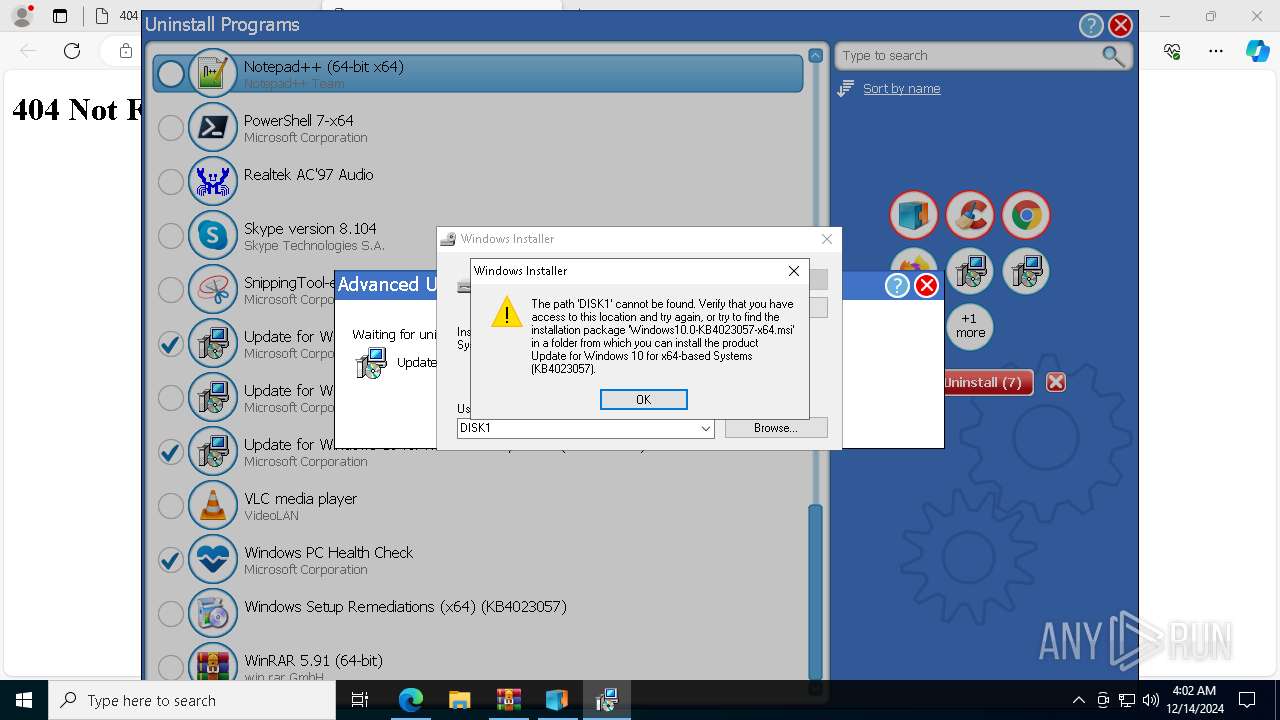Open Edge Settings and more menu

point(1216,51)
